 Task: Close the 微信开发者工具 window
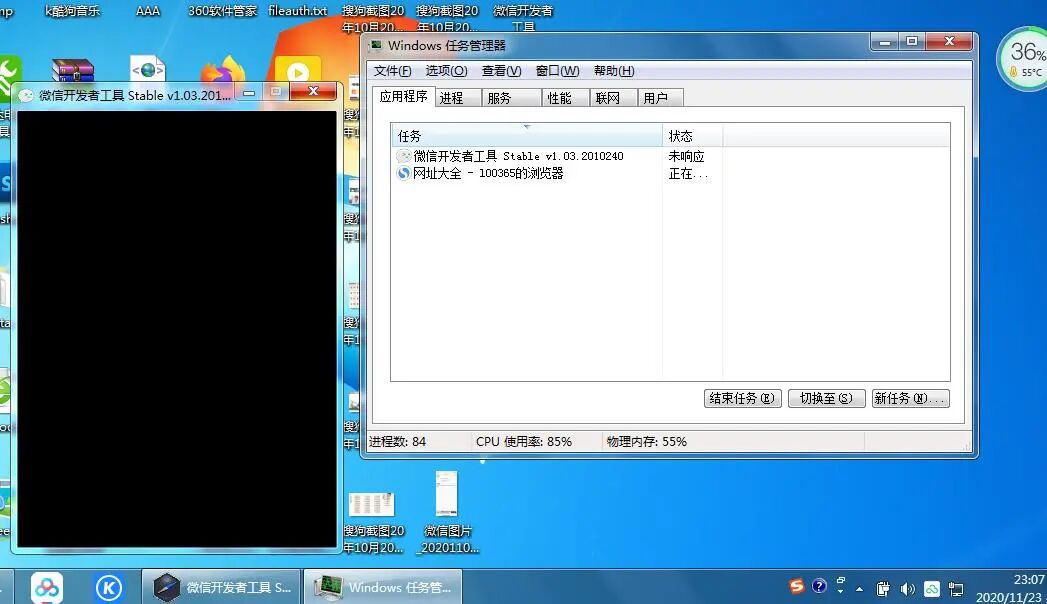click(x=313, y=91)
